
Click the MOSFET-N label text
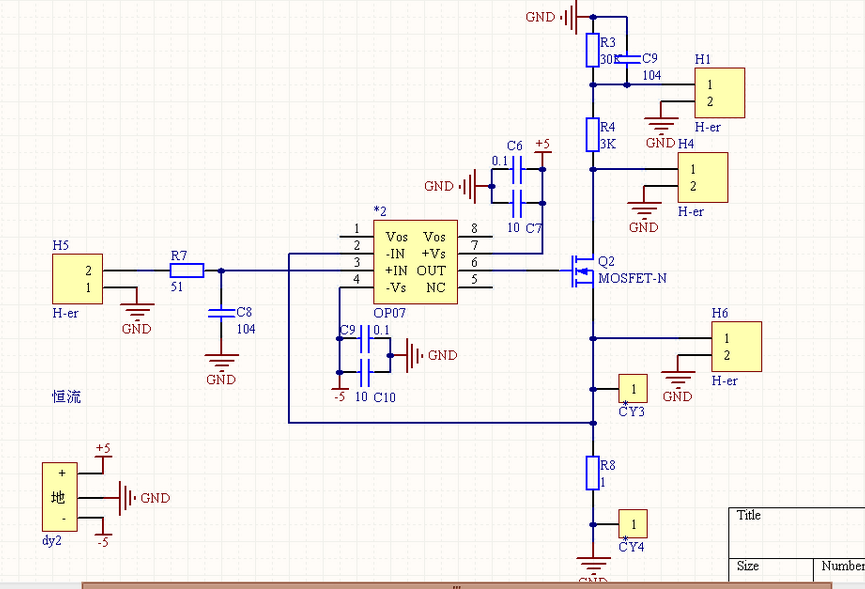pyautogui.click(x=633, y=279)
